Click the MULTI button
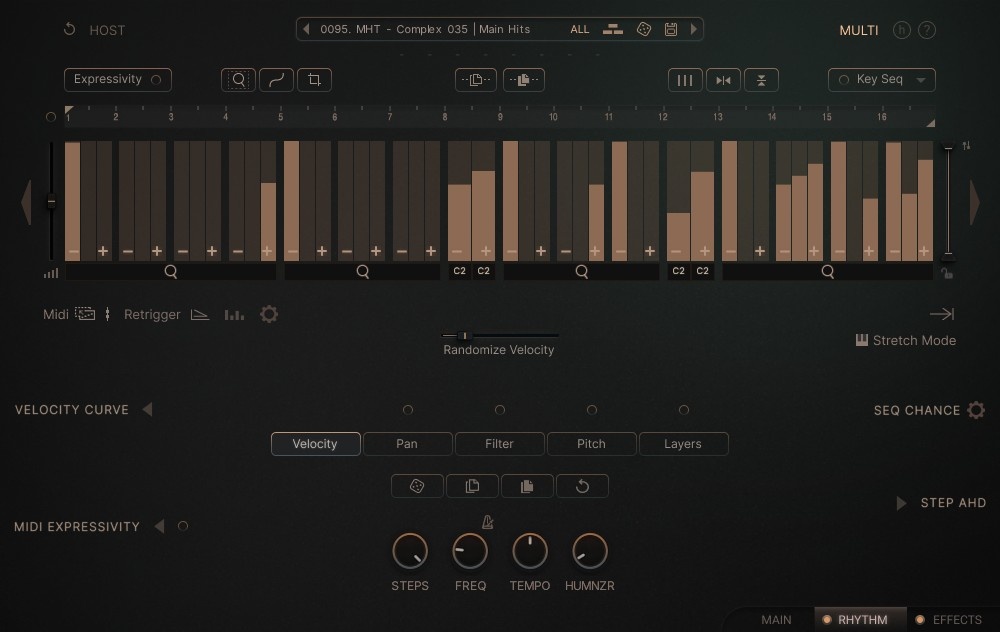Image resolution: width=1000 pixels, height=632 pixels. (858, 30)
